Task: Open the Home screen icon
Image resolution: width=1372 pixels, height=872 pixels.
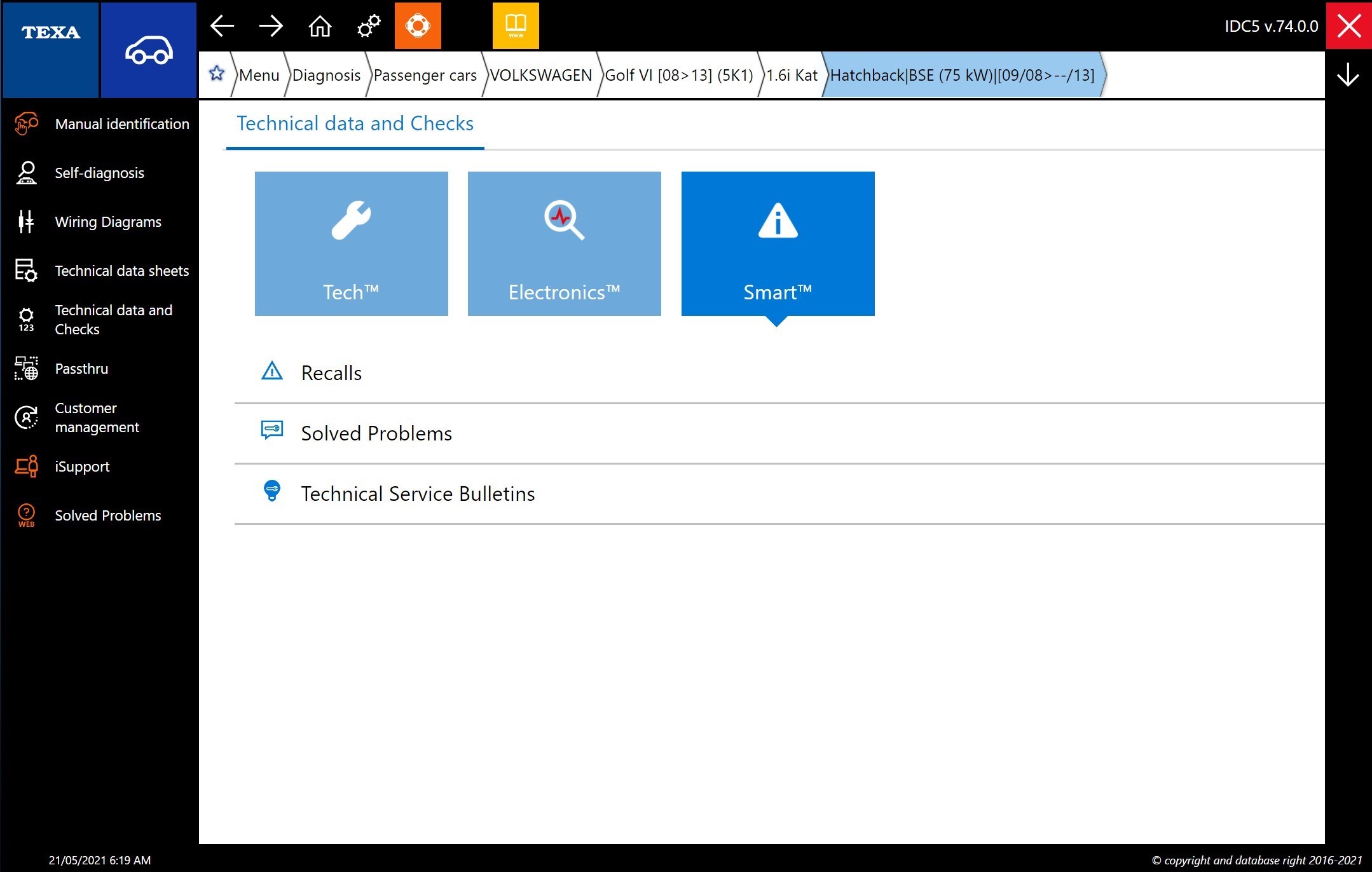Action: click(x=320, y=26)
